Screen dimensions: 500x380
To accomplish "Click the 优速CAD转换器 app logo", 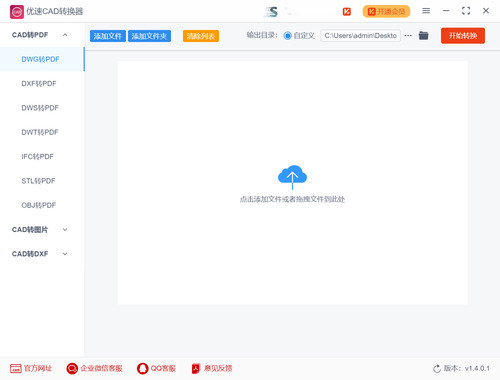I will click(17, 12).
